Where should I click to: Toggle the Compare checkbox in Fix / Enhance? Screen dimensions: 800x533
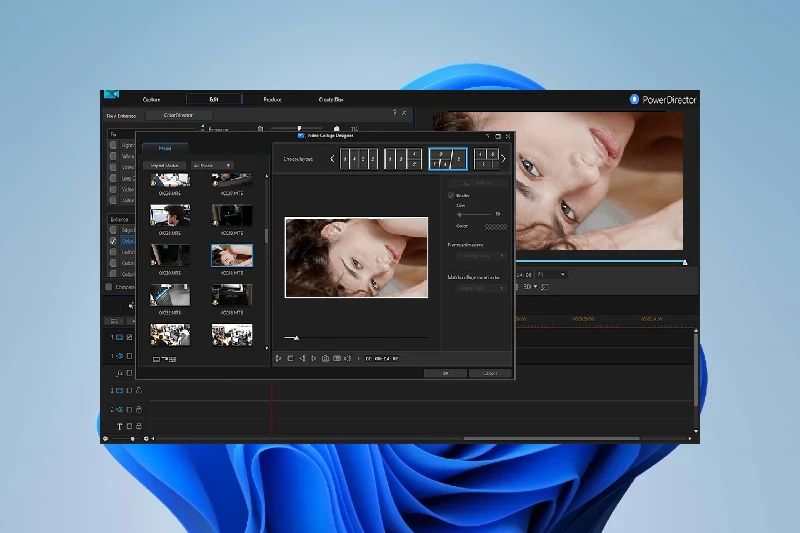109,287
